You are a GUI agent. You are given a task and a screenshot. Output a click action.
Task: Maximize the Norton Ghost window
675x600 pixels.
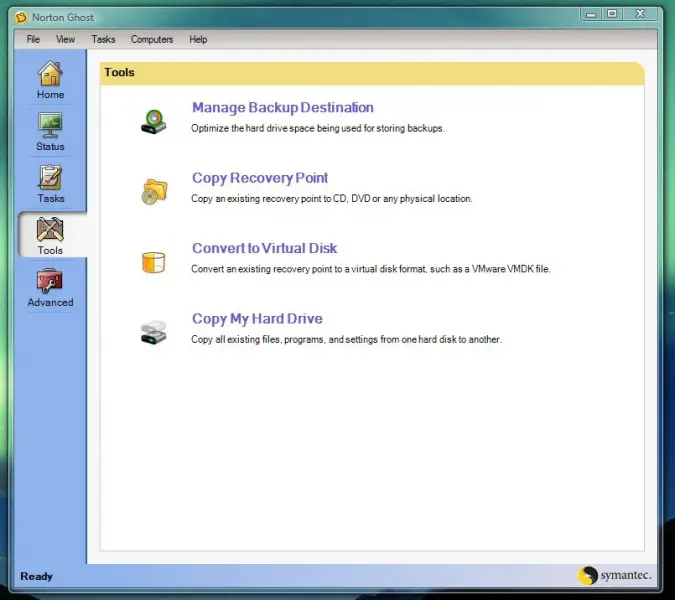[x=612, y=14]
